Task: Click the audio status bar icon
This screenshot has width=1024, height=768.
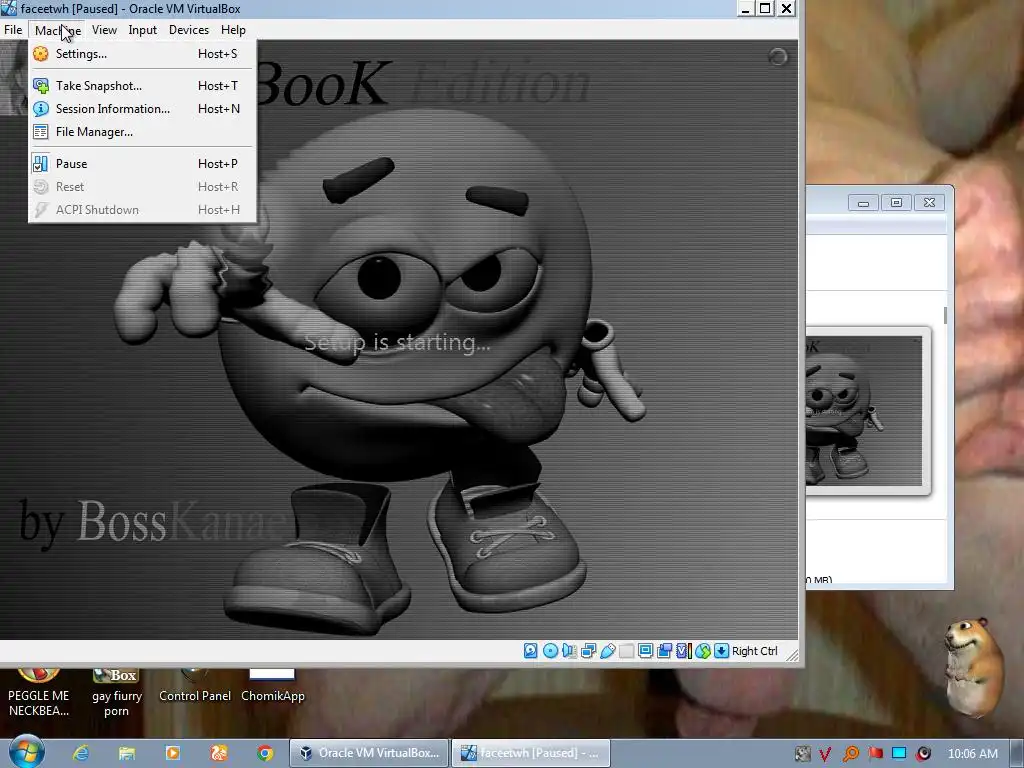Action: click(569, 650)
